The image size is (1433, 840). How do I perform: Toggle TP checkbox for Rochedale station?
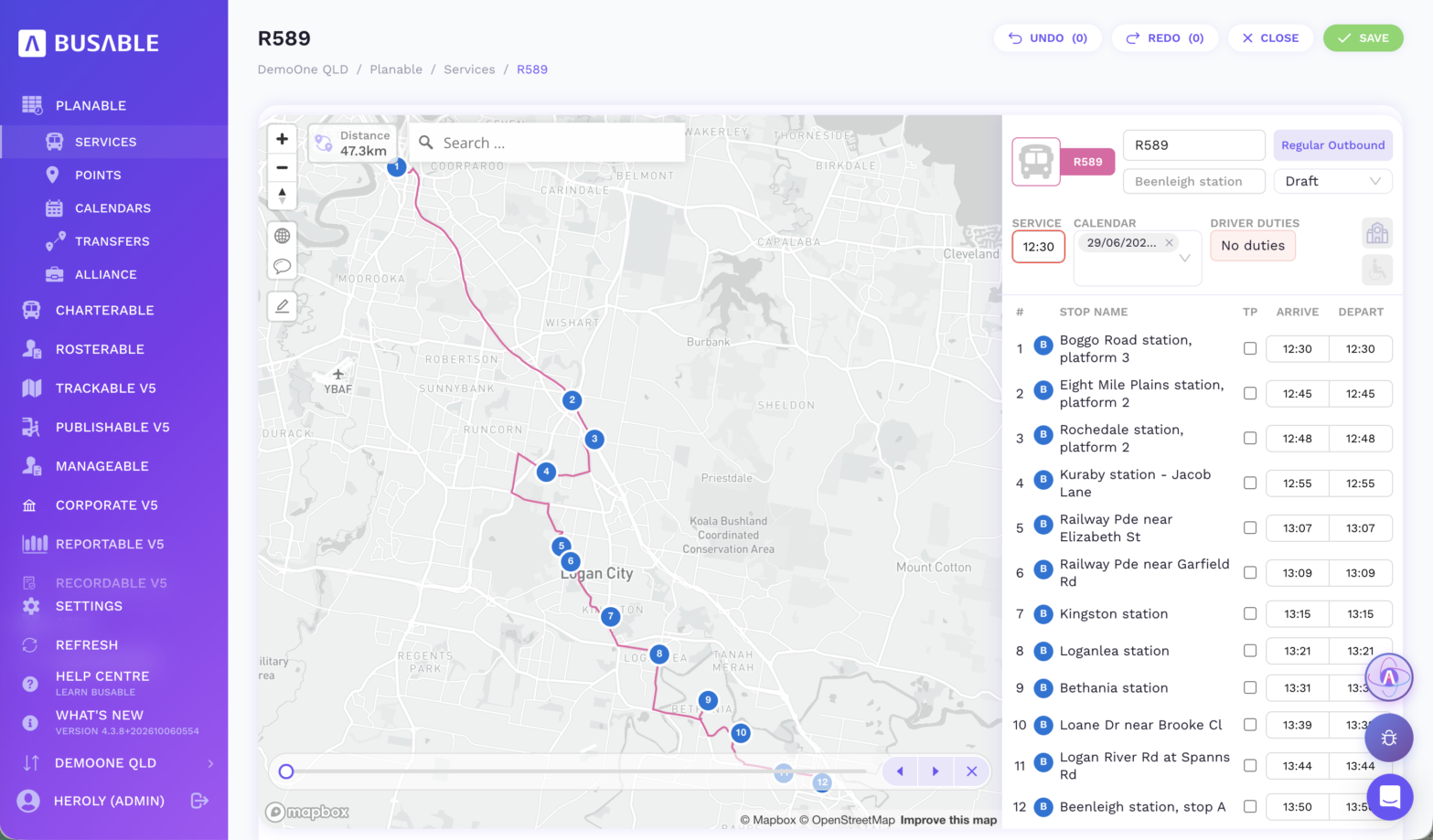point(1250,438)
